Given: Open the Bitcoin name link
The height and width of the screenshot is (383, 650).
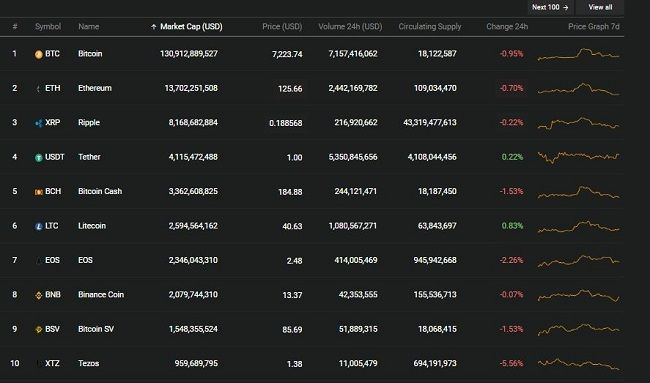Looking at the screenshot, I should [x=90, y=53].
